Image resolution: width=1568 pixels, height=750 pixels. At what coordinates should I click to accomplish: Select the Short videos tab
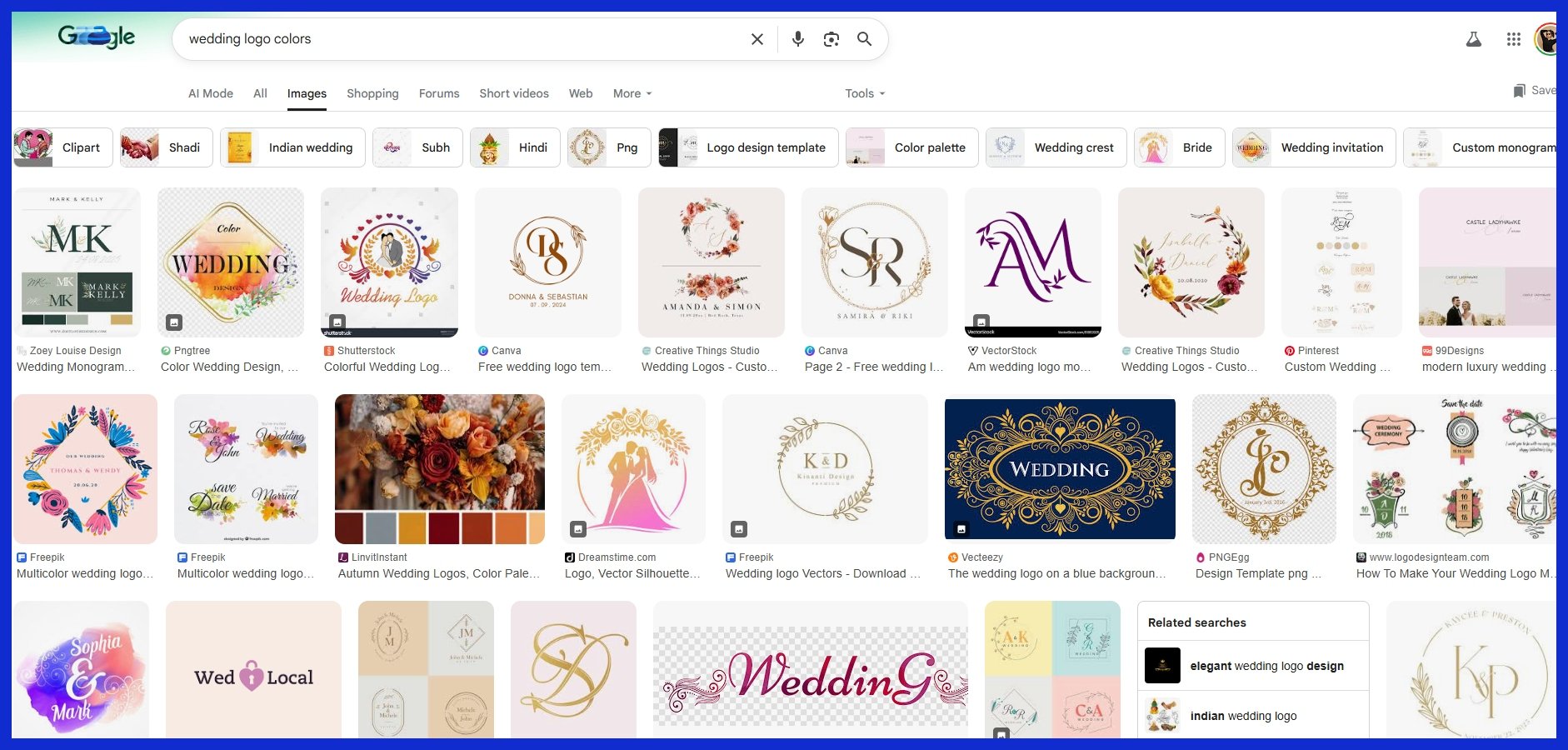513,93
